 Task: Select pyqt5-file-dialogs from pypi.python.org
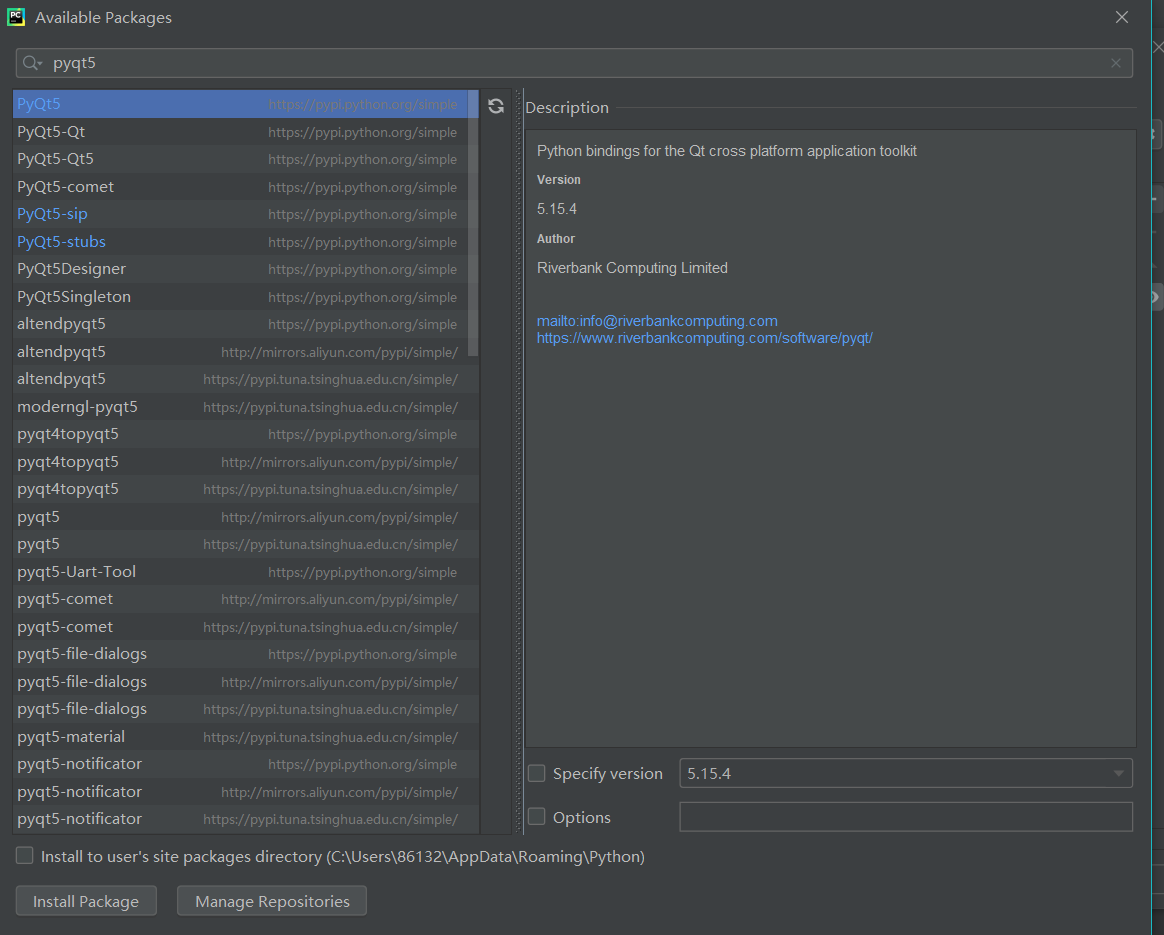[x=246, y=654]
